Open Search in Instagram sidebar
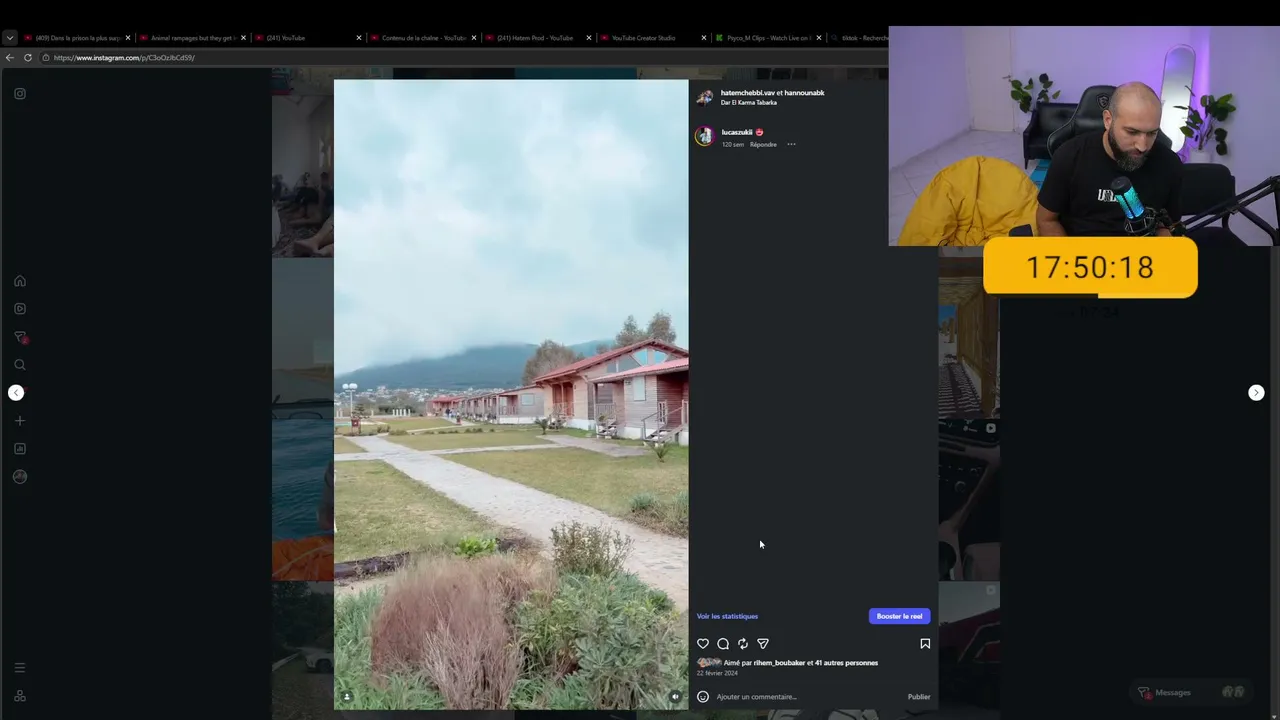 tap(20, 365)
